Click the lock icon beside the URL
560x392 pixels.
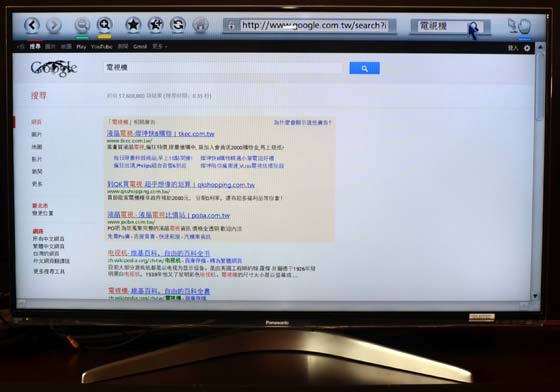click(x=231, y=26)
